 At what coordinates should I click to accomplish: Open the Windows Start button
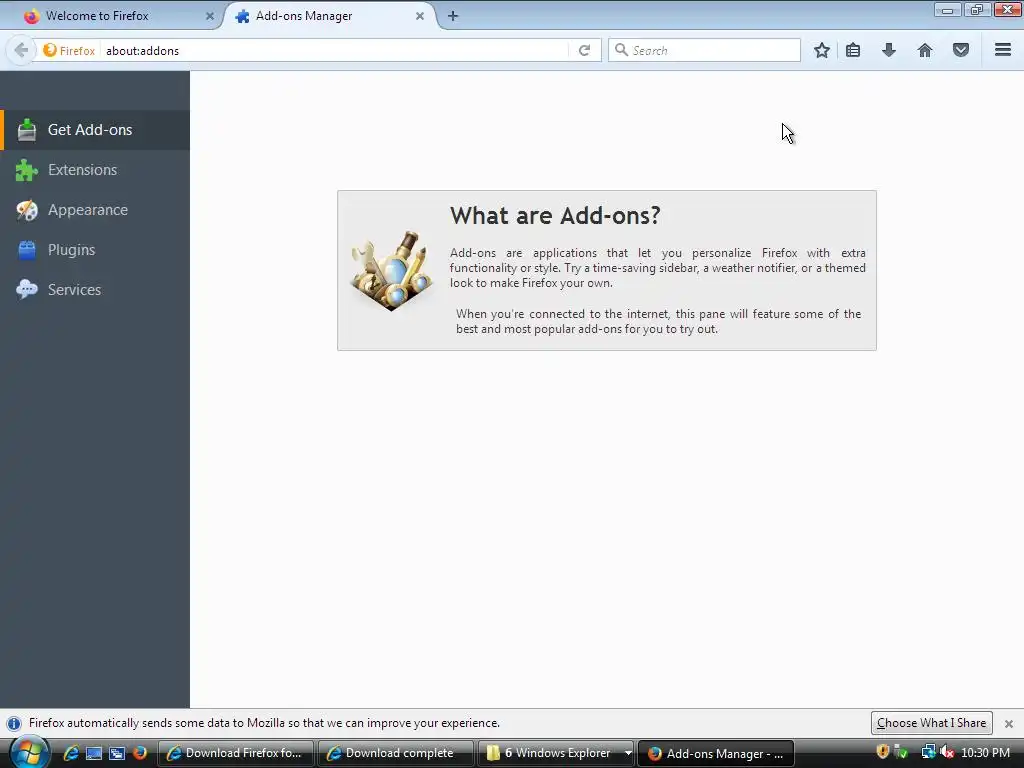click(29, 752)
